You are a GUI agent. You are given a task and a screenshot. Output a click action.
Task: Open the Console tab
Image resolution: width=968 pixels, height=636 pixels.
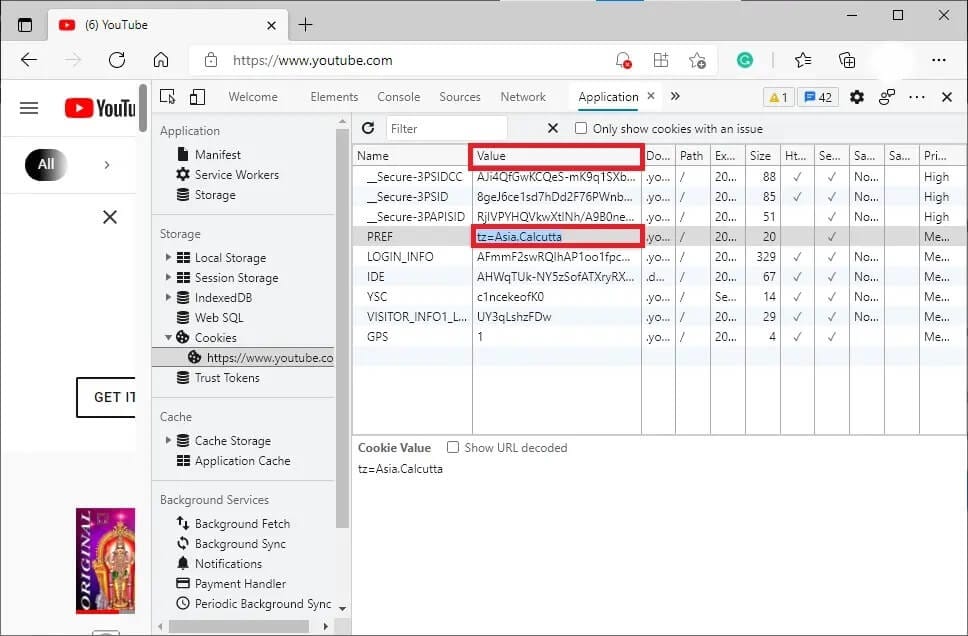[x=399, y=97]
